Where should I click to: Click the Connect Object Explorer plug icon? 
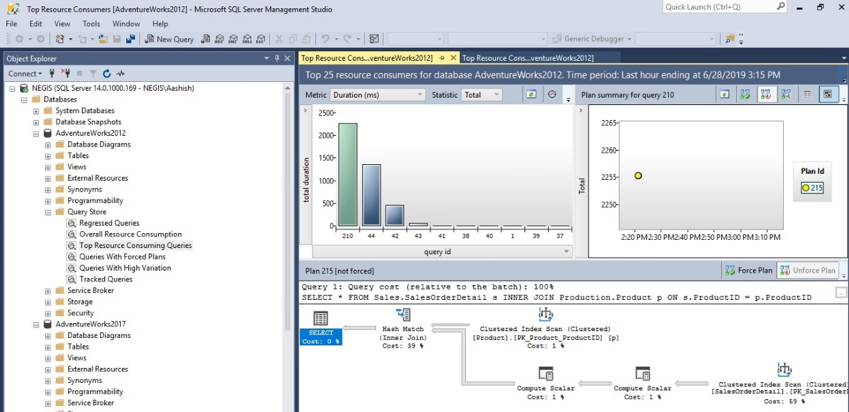click(53, 73)
